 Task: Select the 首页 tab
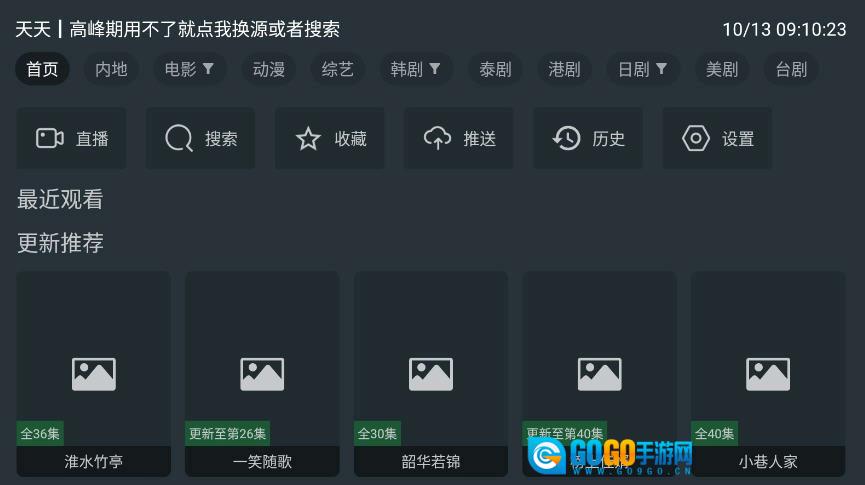click(x=42, y=69)
